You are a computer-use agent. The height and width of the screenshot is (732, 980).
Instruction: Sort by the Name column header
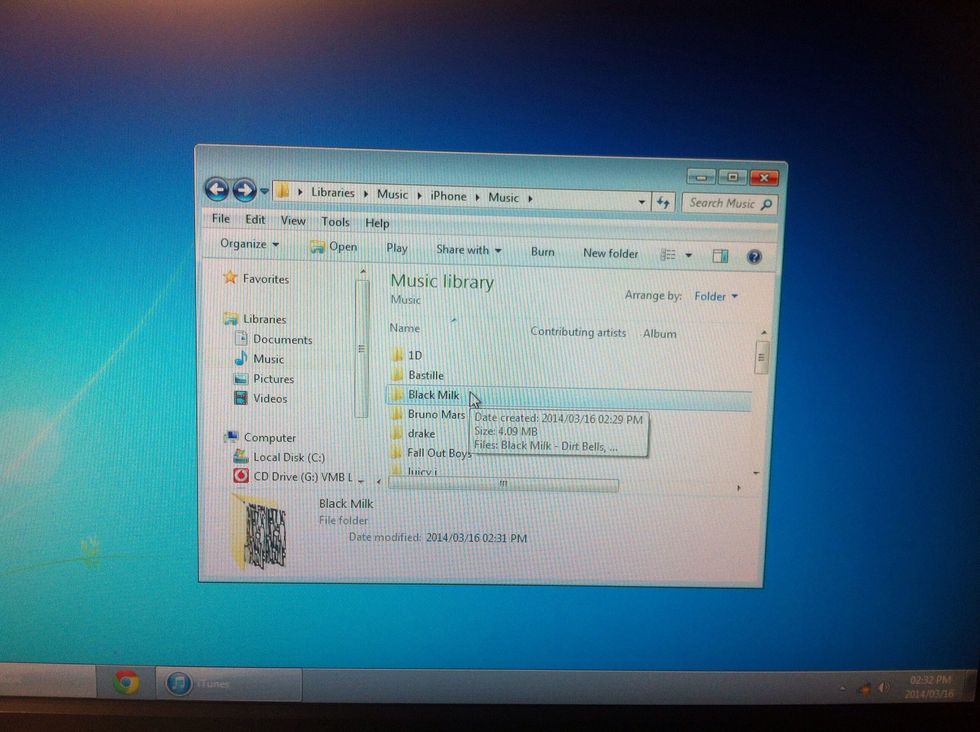point(405,328)
